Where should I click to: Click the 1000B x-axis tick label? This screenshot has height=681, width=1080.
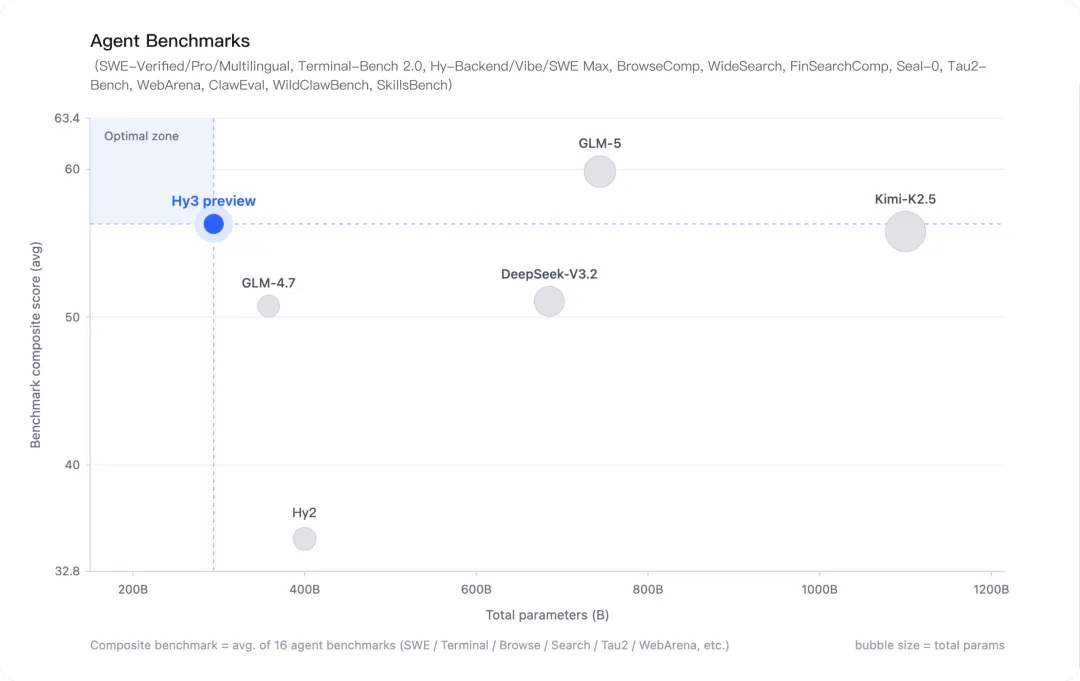(x=819, y=590)
